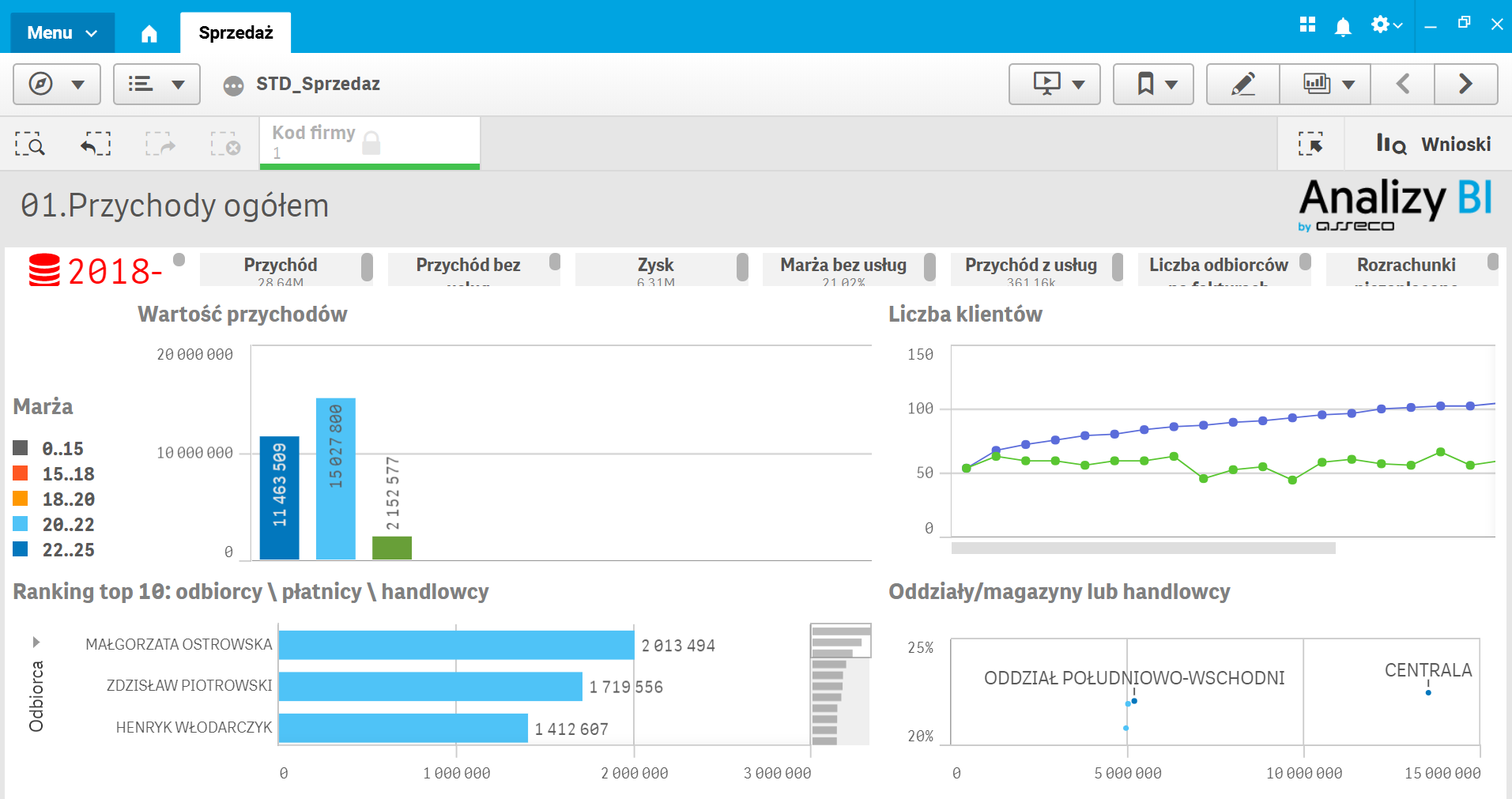This screenshot has height=799, width=1512.
Task: Click the Przychód KPI tile
Action: point(281,269)
